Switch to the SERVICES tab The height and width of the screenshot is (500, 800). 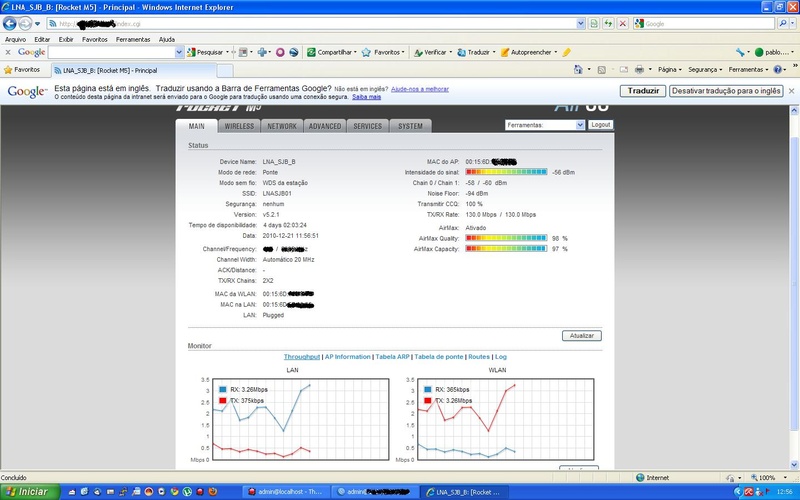click(x=368, y=126)
